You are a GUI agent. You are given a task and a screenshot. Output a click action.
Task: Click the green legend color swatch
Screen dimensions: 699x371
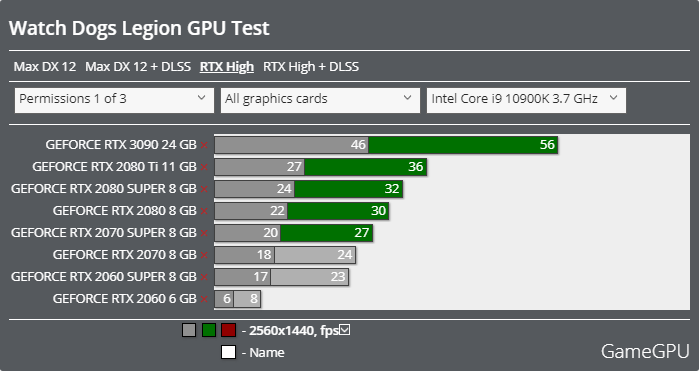(209, 330)
